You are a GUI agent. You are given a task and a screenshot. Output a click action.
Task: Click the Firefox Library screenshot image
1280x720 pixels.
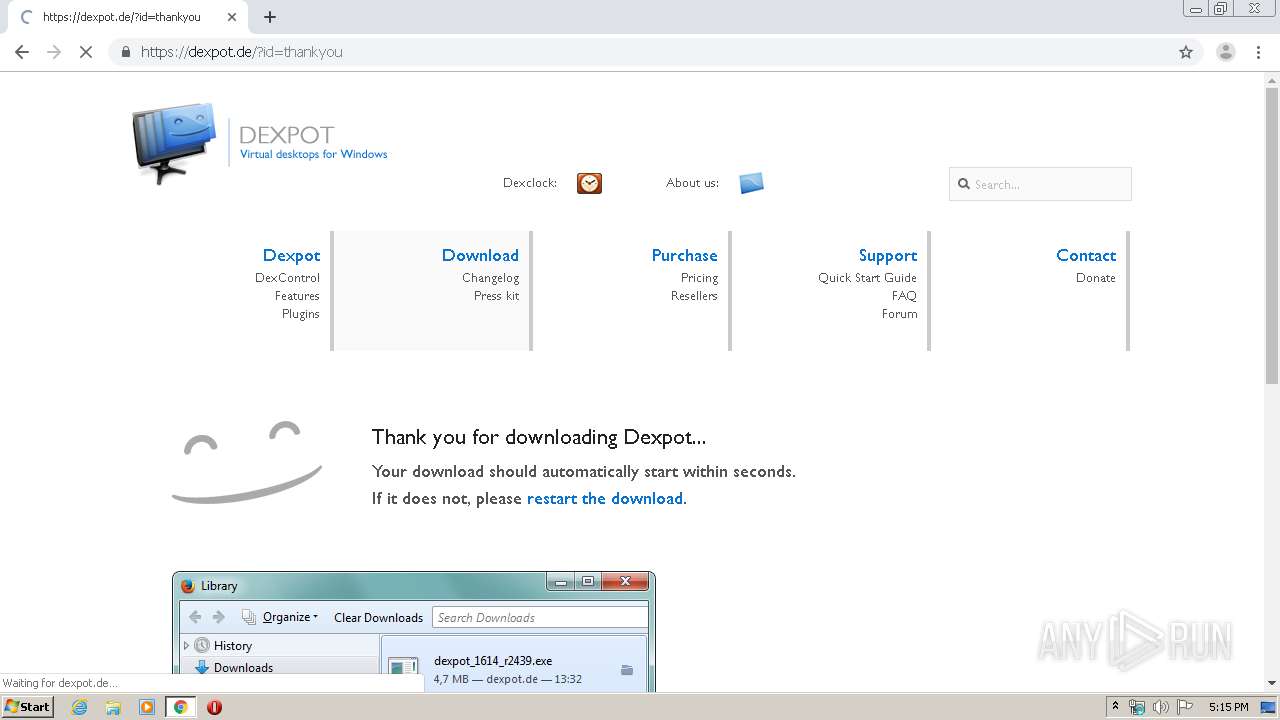414,631
